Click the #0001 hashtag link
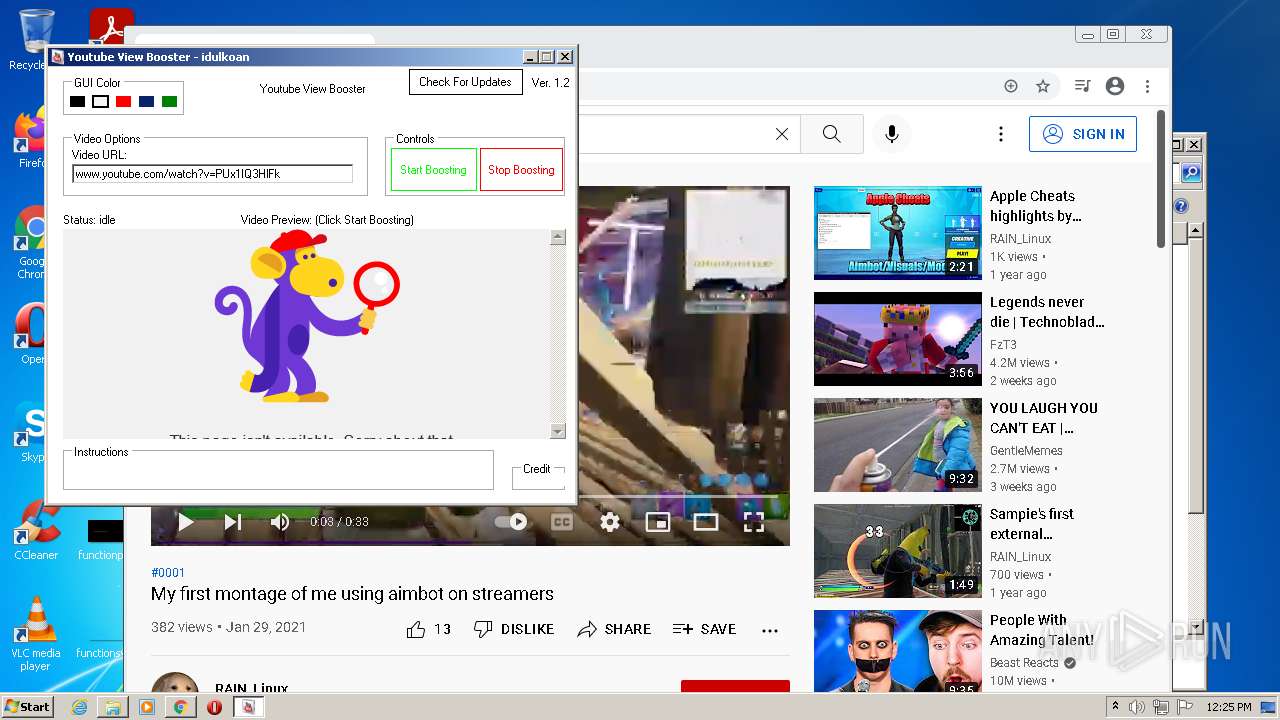This screenshot has height=720, width=1280. tap(168, 573)
